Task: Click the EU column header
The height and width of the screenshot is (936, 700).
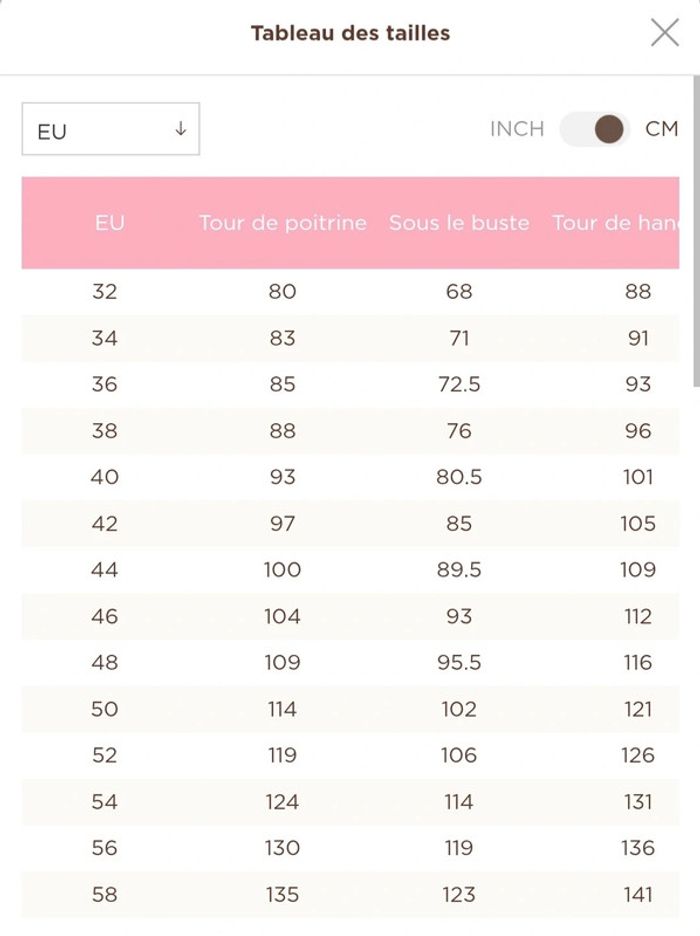Action: pyautogui.click(x=110, y=223)
